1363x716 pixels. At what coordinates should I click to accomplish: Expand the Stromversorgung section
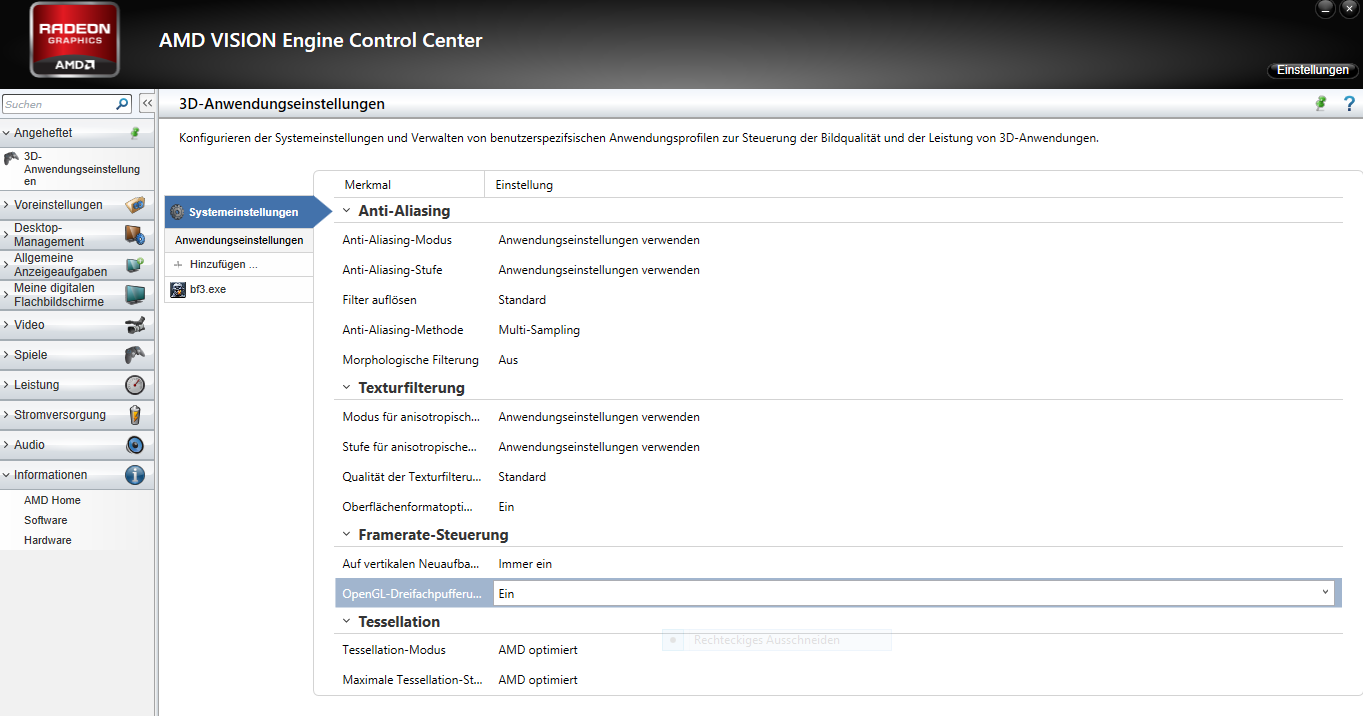pyautogui.click(x=6, y=415)
